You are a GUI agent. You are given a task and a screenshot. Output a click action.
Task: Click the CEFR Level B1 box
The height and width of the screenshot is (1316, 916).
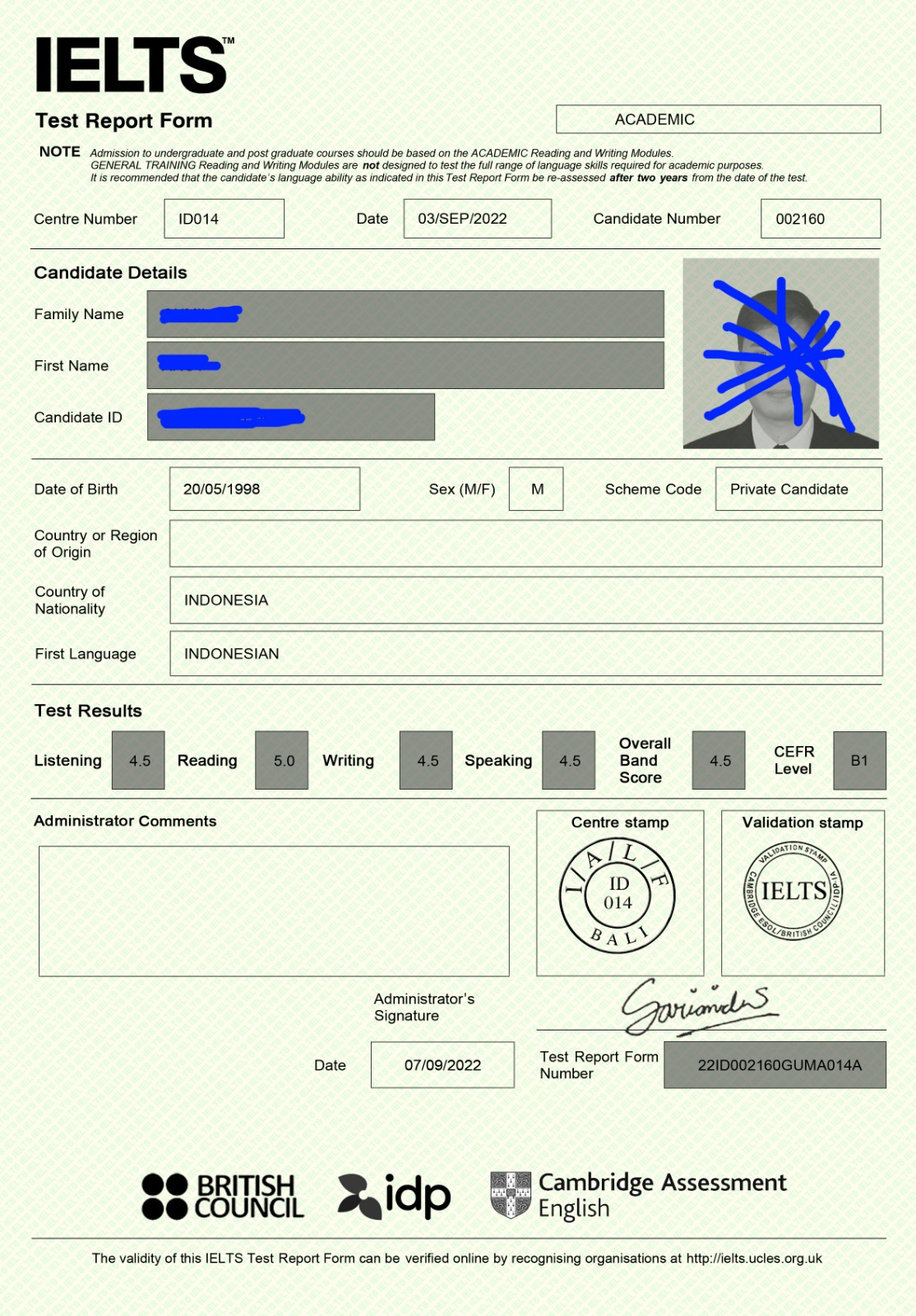point(859,760)
